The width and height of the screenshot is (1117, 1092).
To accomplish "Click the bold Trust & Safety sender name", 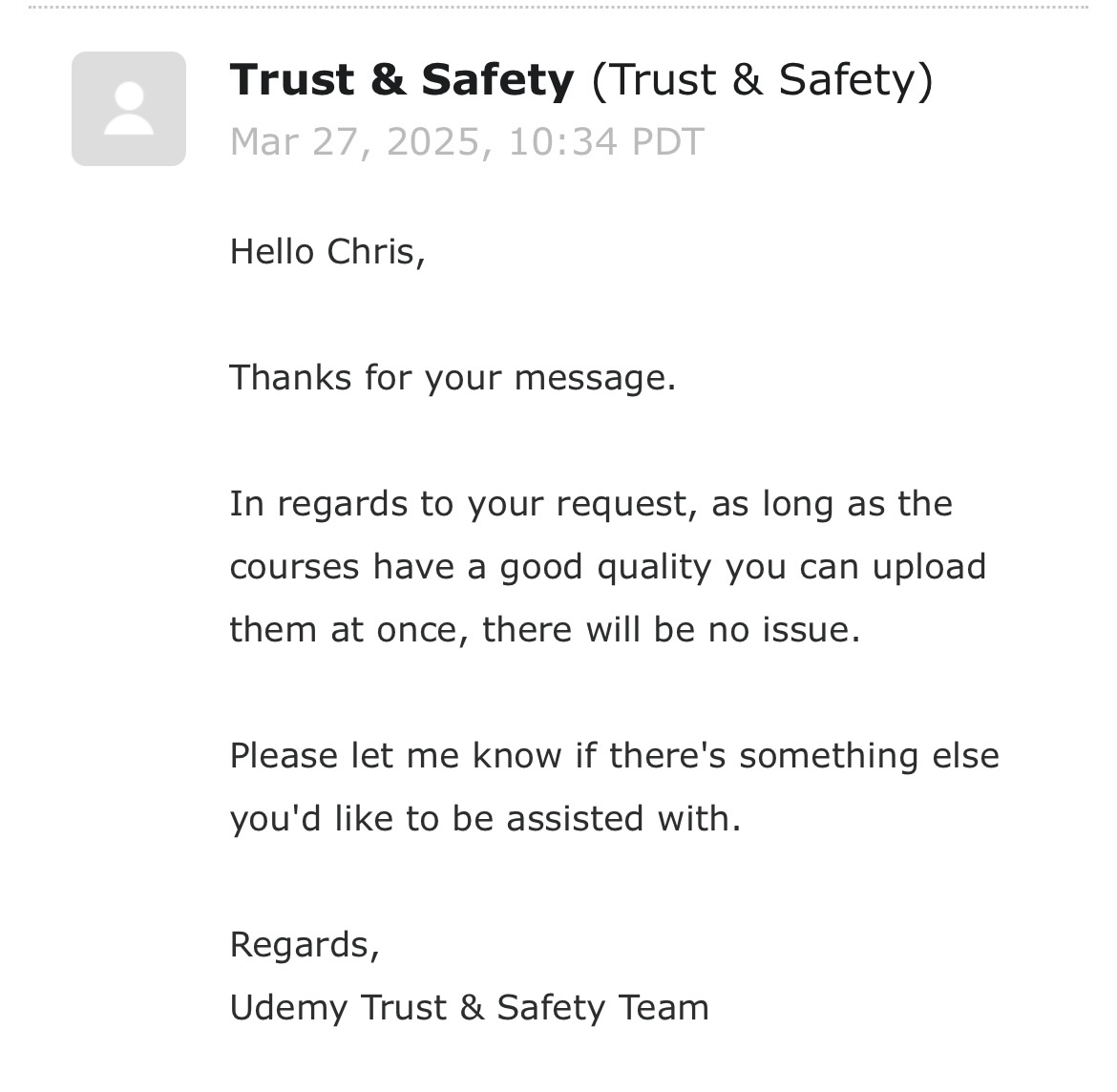I will tap(402, 79).
